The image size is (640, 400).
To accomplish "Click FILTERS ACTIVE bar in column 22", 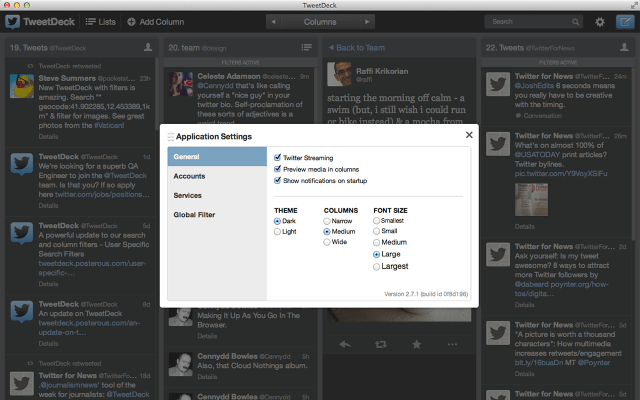I will tap(558, 62).
